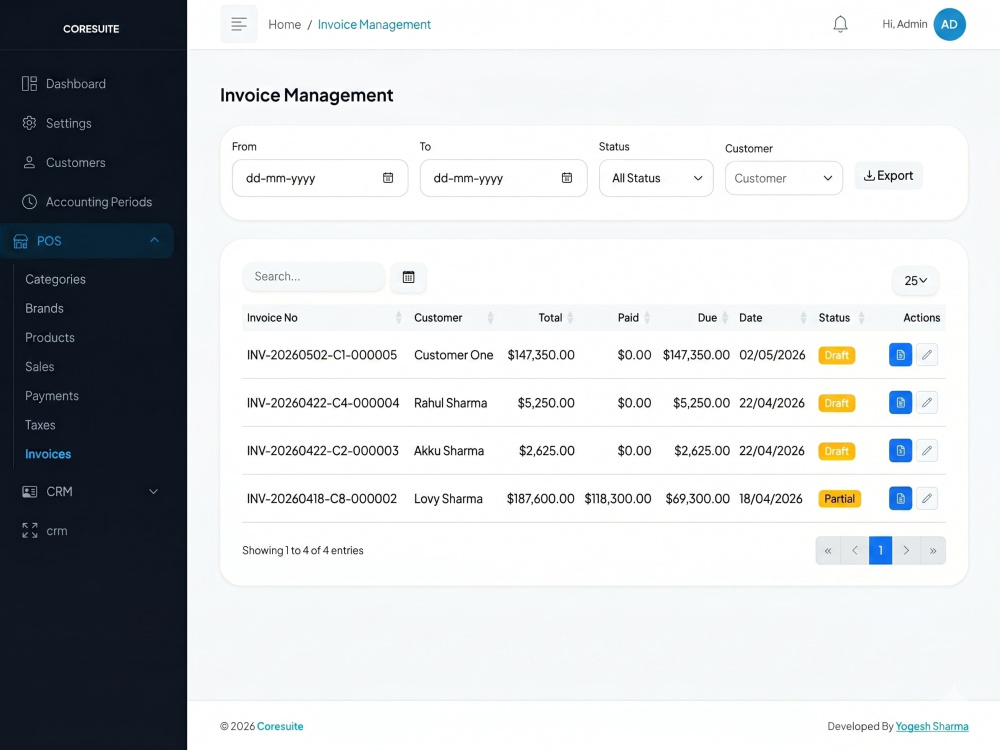Go to Categories under POS
This screenshot has height=750, width=1000.
(55, 279)
